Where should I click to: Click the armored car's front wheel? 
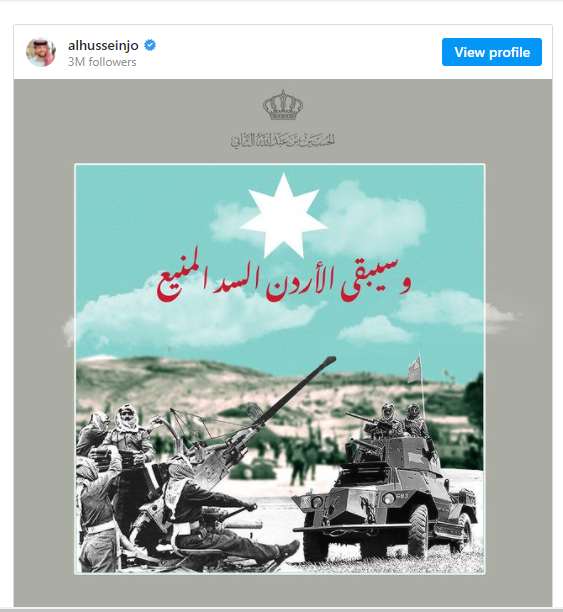coord(419,531)
